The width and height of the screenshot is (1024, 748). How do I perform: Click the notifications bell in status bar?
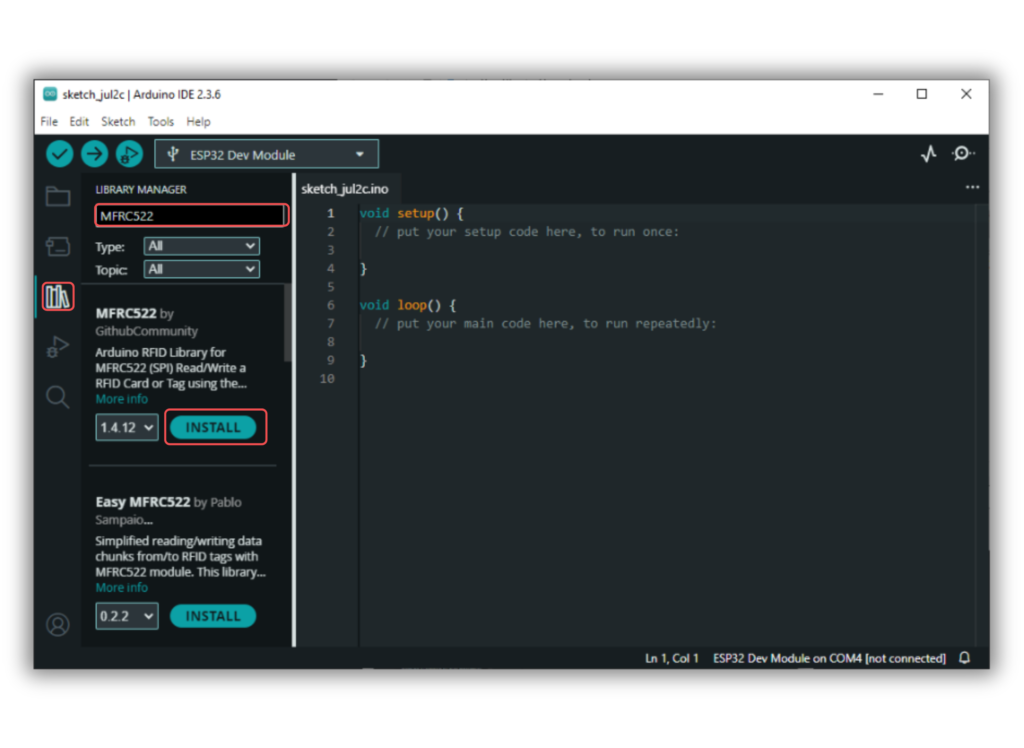click(965, 658)
